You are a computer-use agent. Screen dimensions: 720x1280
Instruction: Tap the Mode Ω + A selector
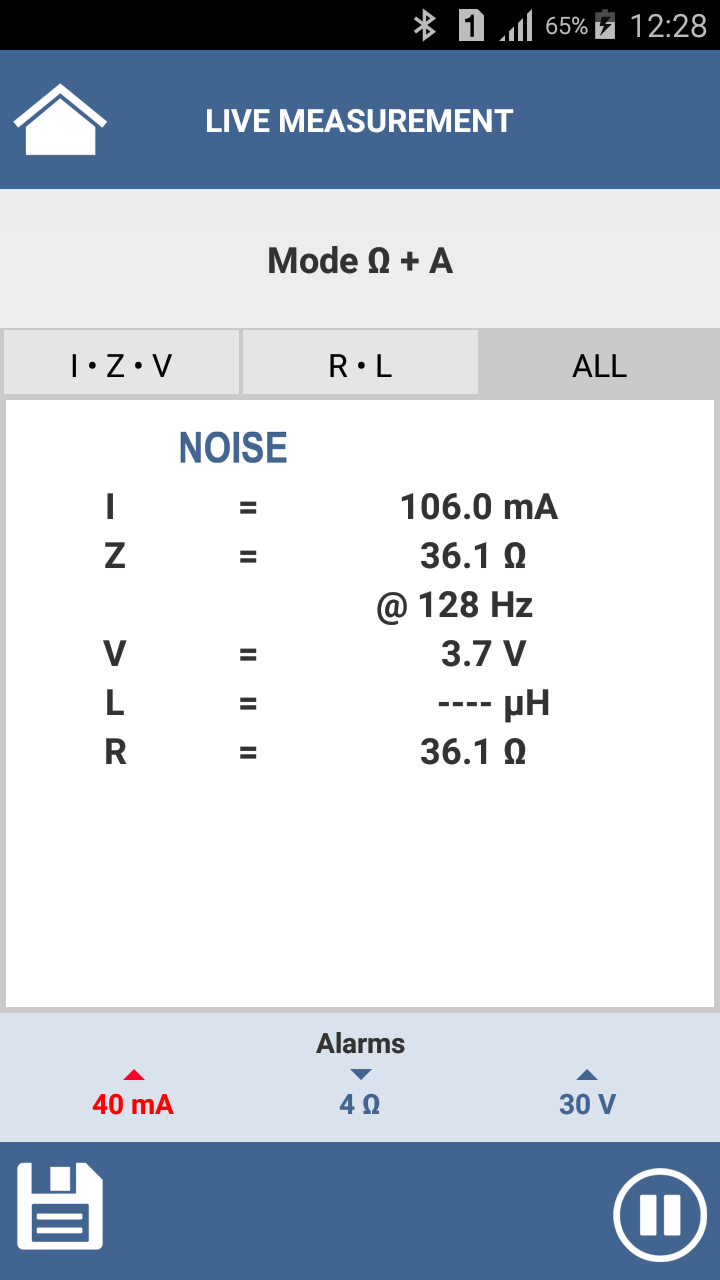(360, 261)
